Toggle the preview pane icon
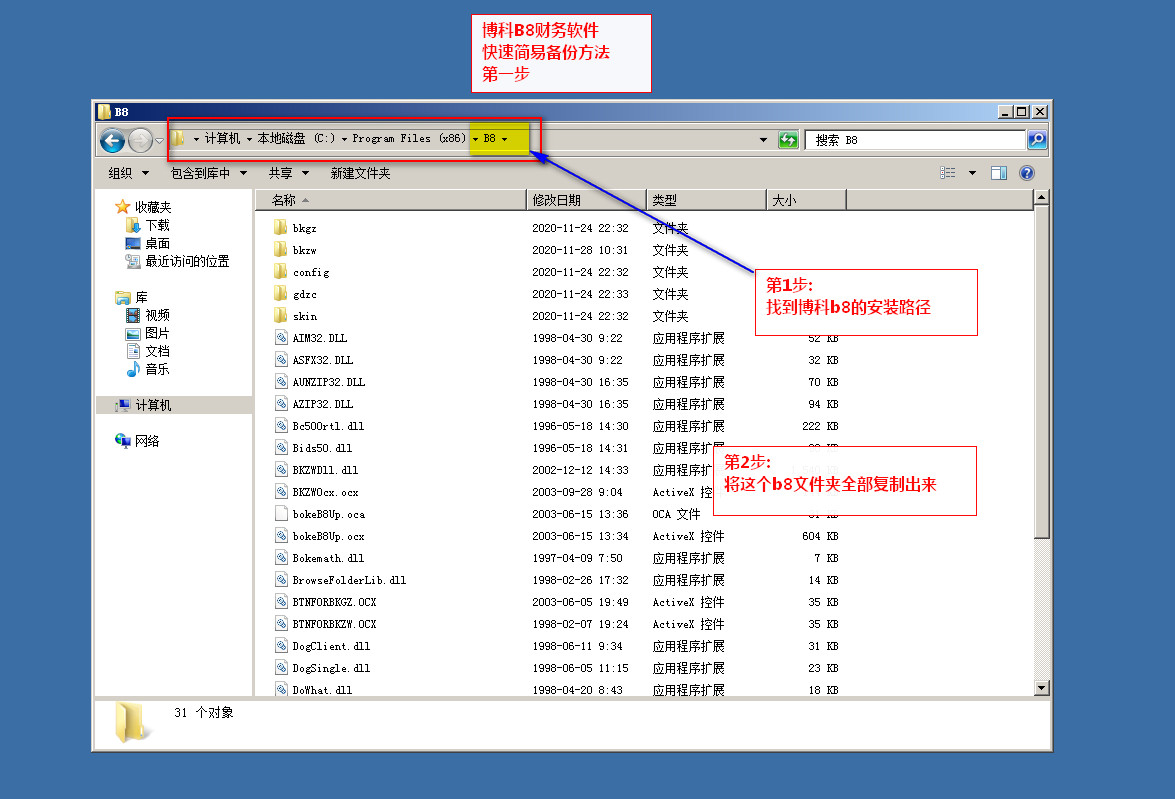Image resolution: width=1175 pixels, height=799 pixels. (998, 173)
